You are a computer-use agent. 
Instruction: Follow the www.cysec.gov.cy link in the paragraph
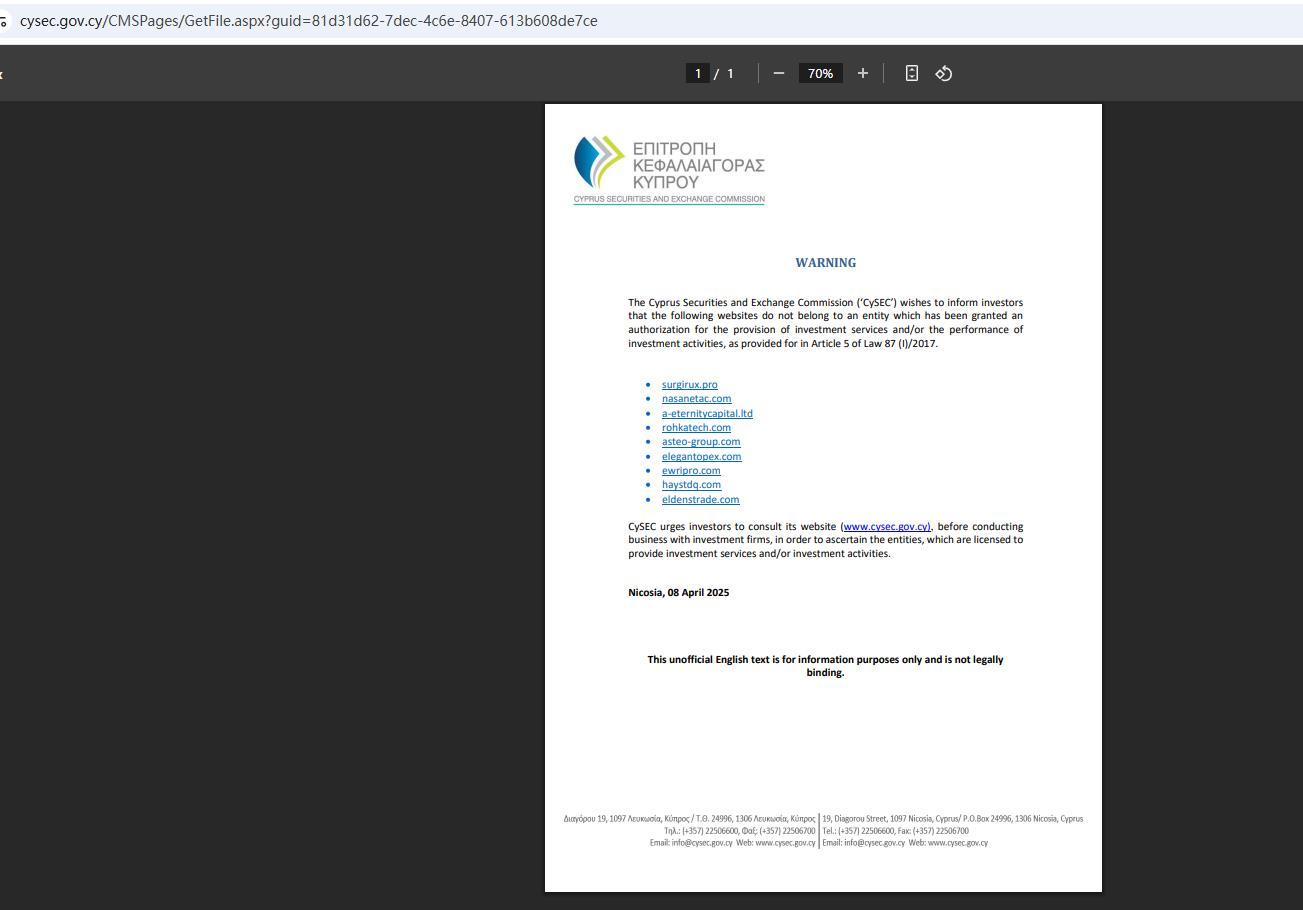887,527
